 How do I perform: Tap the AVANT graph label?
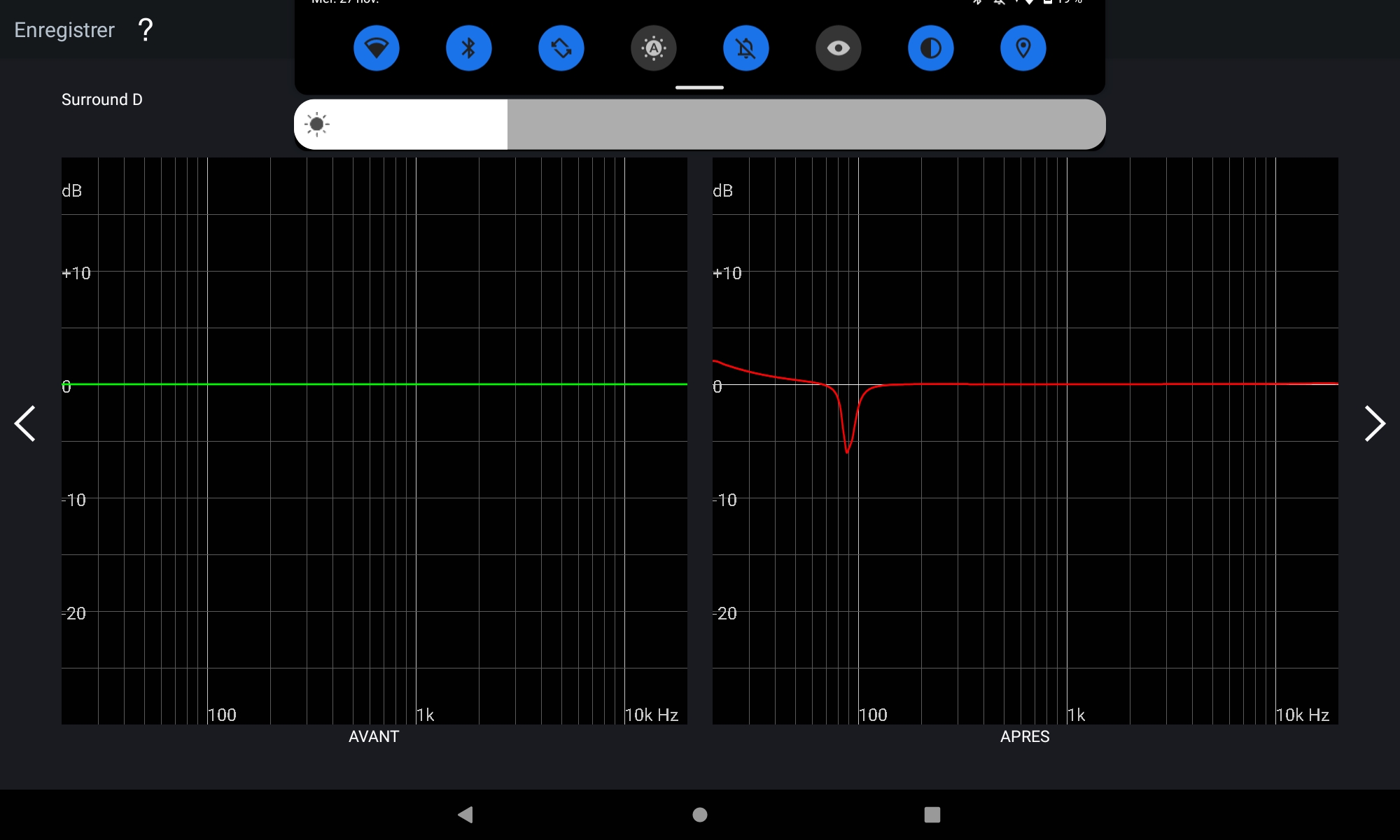click(x=374, y=736)
